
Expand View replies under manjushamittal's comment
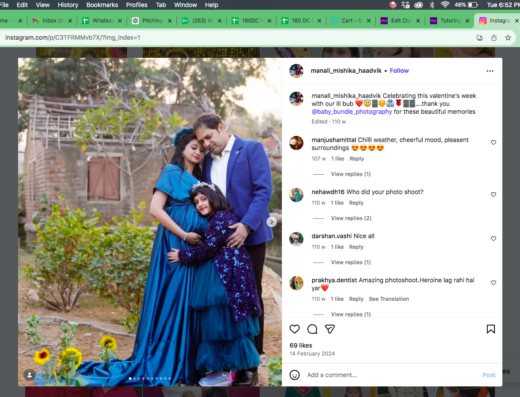coord(351,174)
